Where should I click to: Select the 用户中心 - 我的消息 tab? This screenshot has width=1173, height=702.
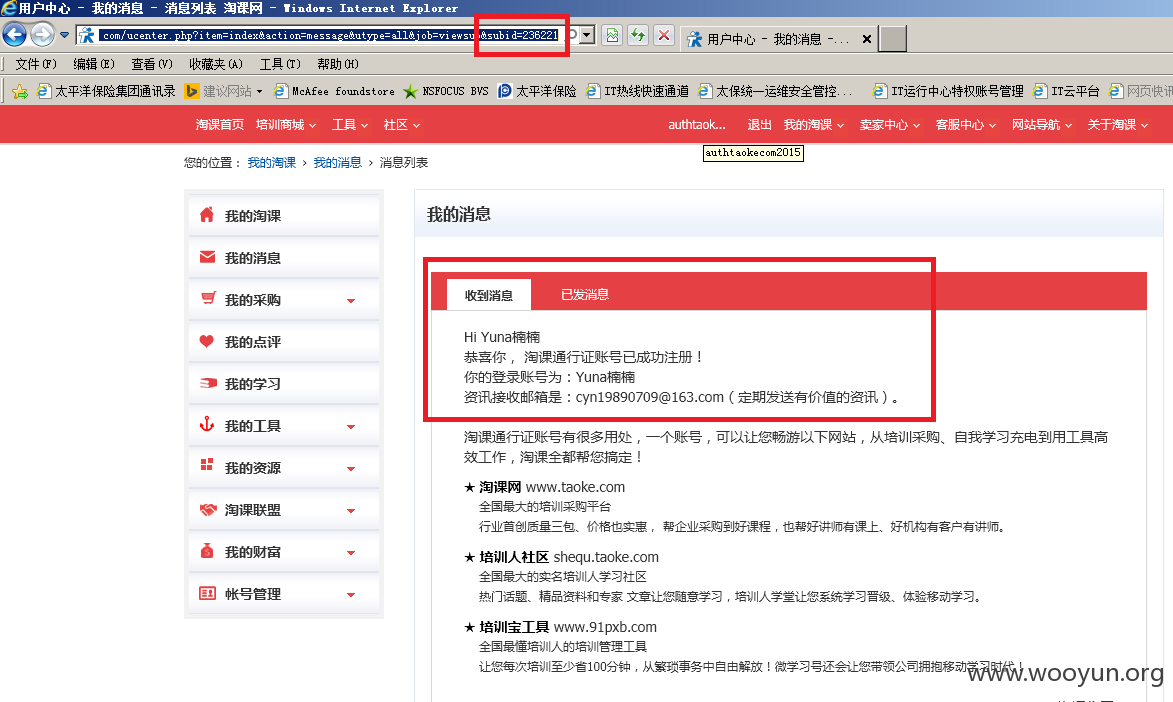click(x=778, y=39)
